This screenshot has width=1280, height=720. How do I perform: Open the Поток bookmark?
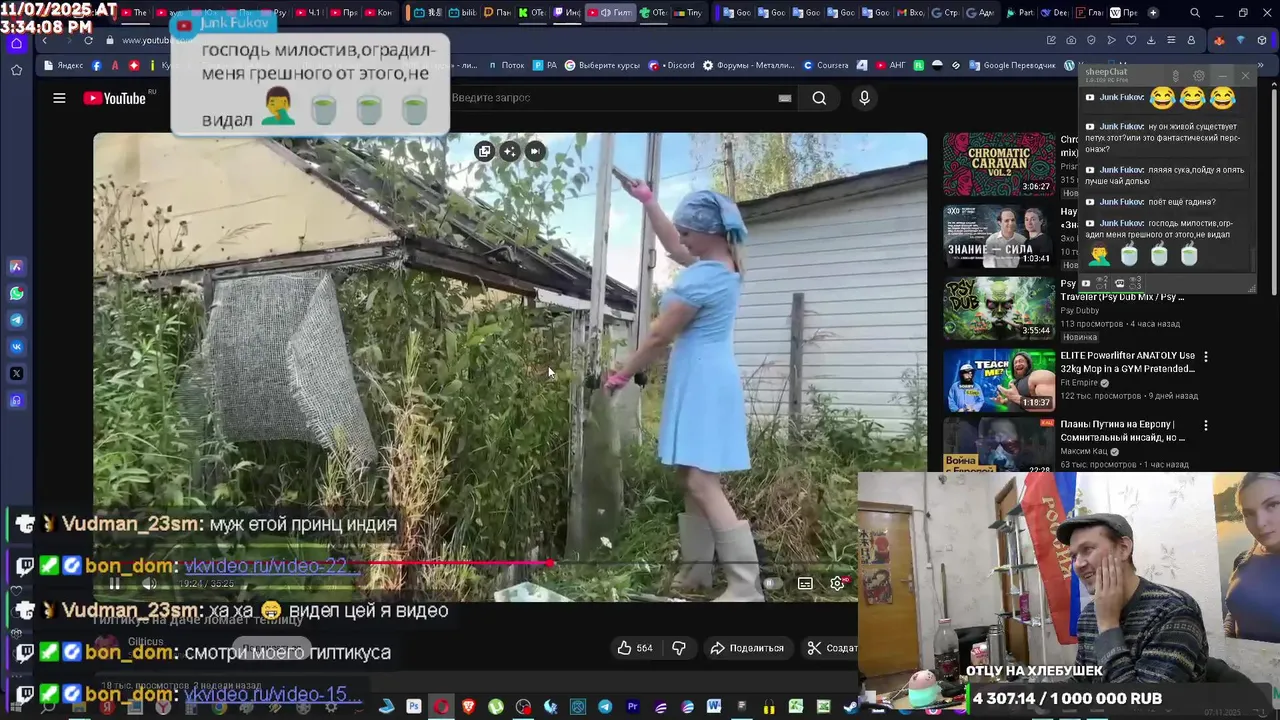coord(506,65)
